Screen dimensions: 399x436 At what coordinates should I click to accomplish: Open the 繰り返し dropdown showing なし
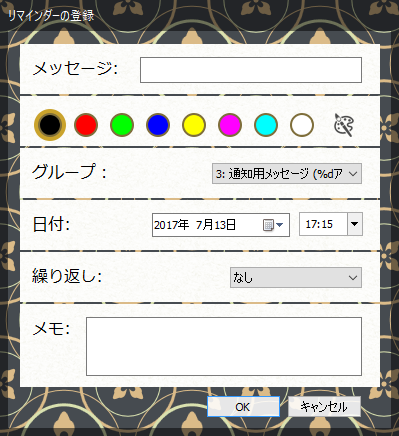[x=296, y=277]
